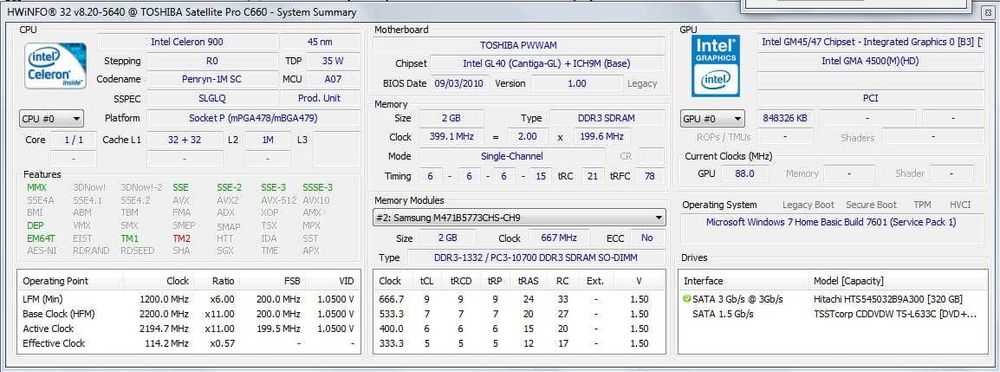Click the green EM64T feature label
1000x372 pixels.
(41, 238)
